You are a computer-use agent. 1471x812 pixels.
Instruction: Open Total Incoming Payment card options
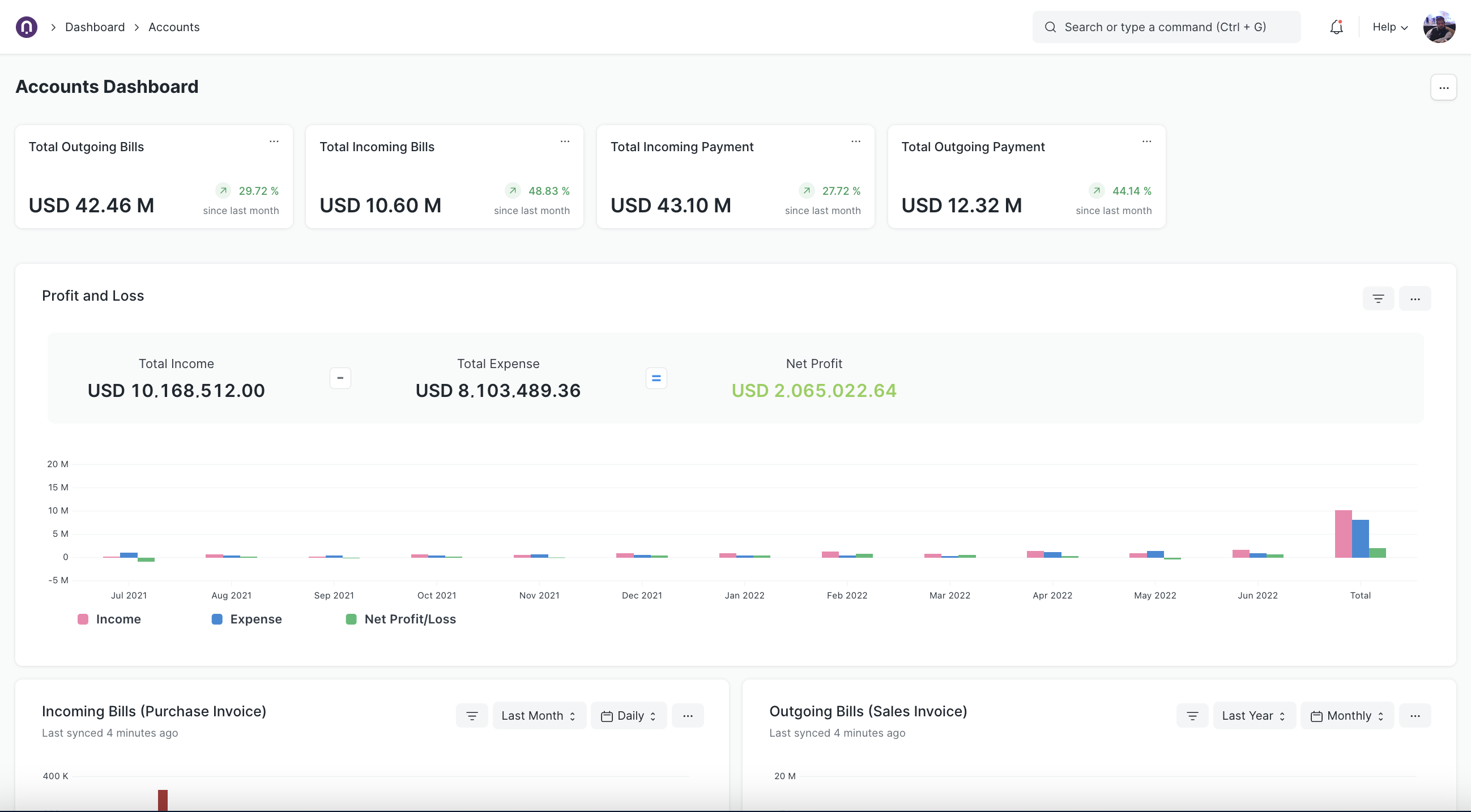pyautogui.click(x=855, y=141)
